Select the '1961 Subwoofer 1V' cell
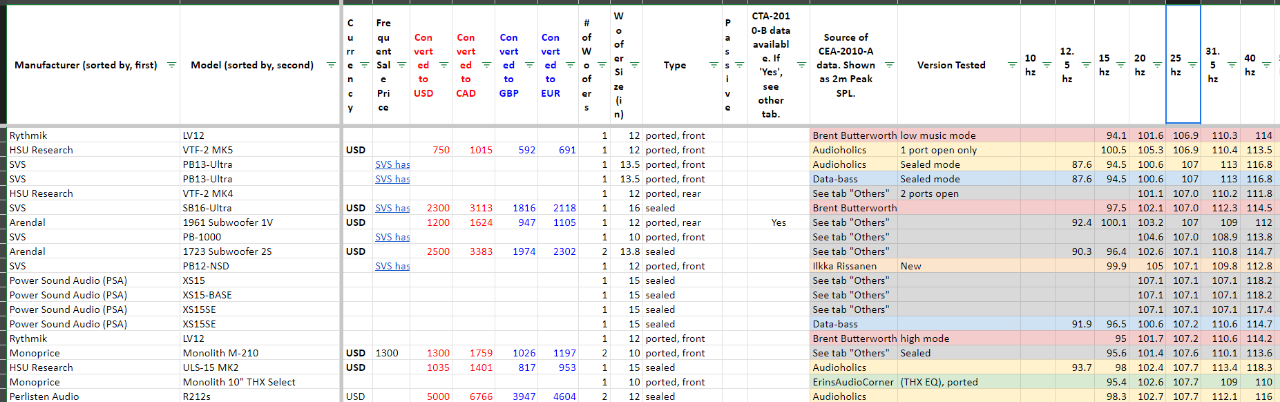 pos(262,222)
